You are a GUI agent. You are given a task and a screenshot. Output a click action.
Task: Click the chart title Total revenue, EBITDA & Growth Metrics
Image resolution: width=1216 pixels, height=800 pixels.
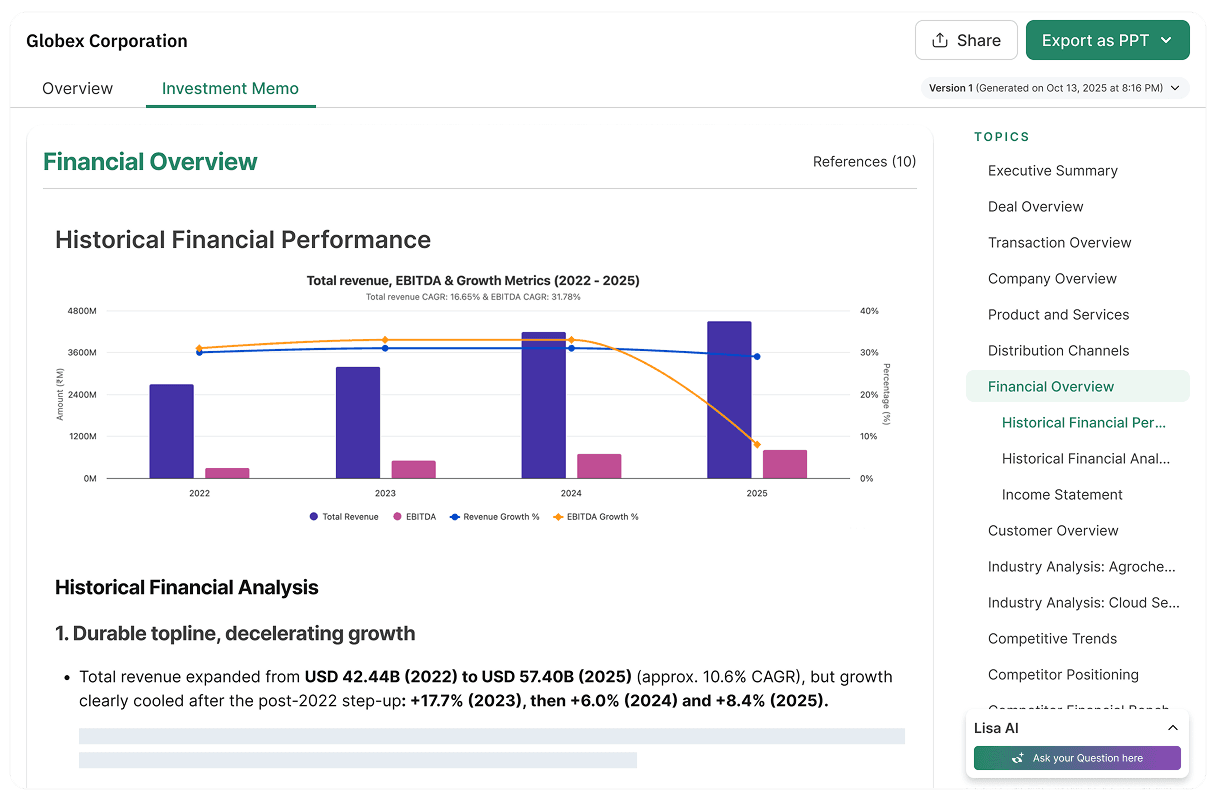point(473,281)
